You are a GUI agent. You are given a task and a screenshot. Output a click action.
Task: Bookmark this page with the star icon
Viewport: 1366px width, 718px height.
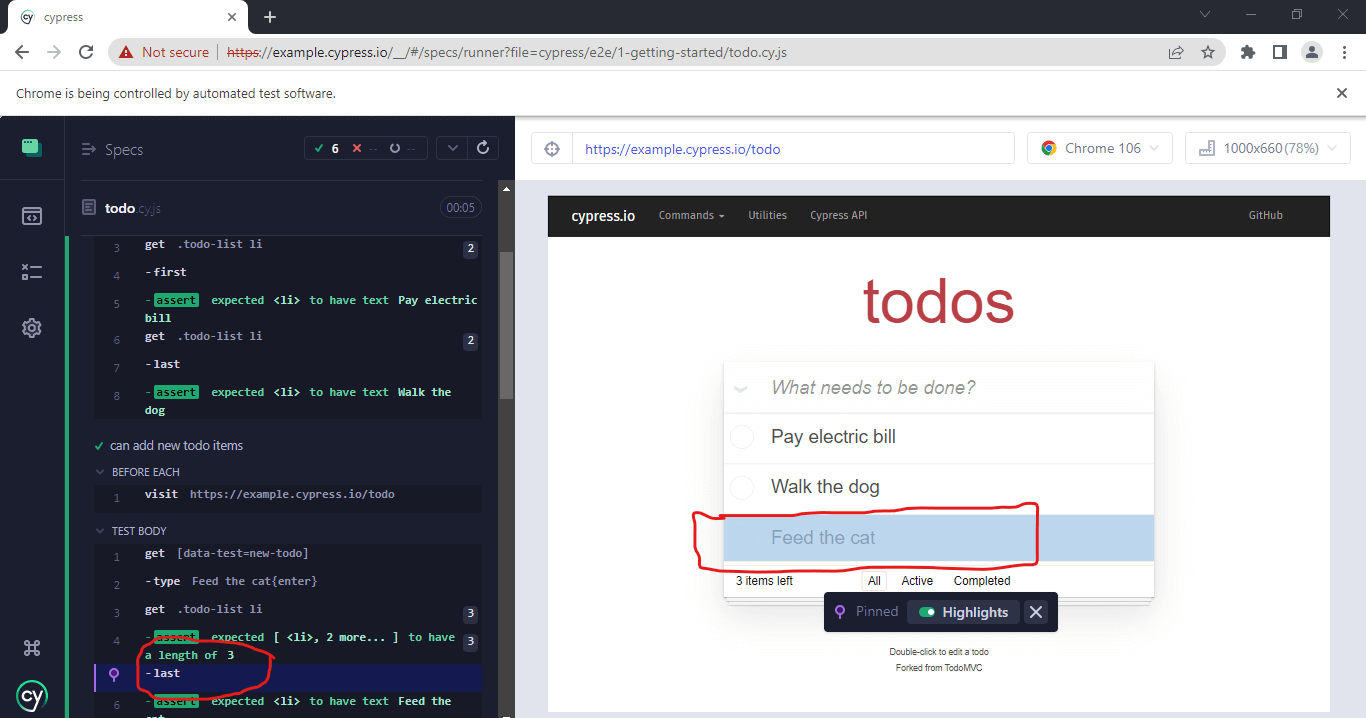click(x=1208, y=52)
